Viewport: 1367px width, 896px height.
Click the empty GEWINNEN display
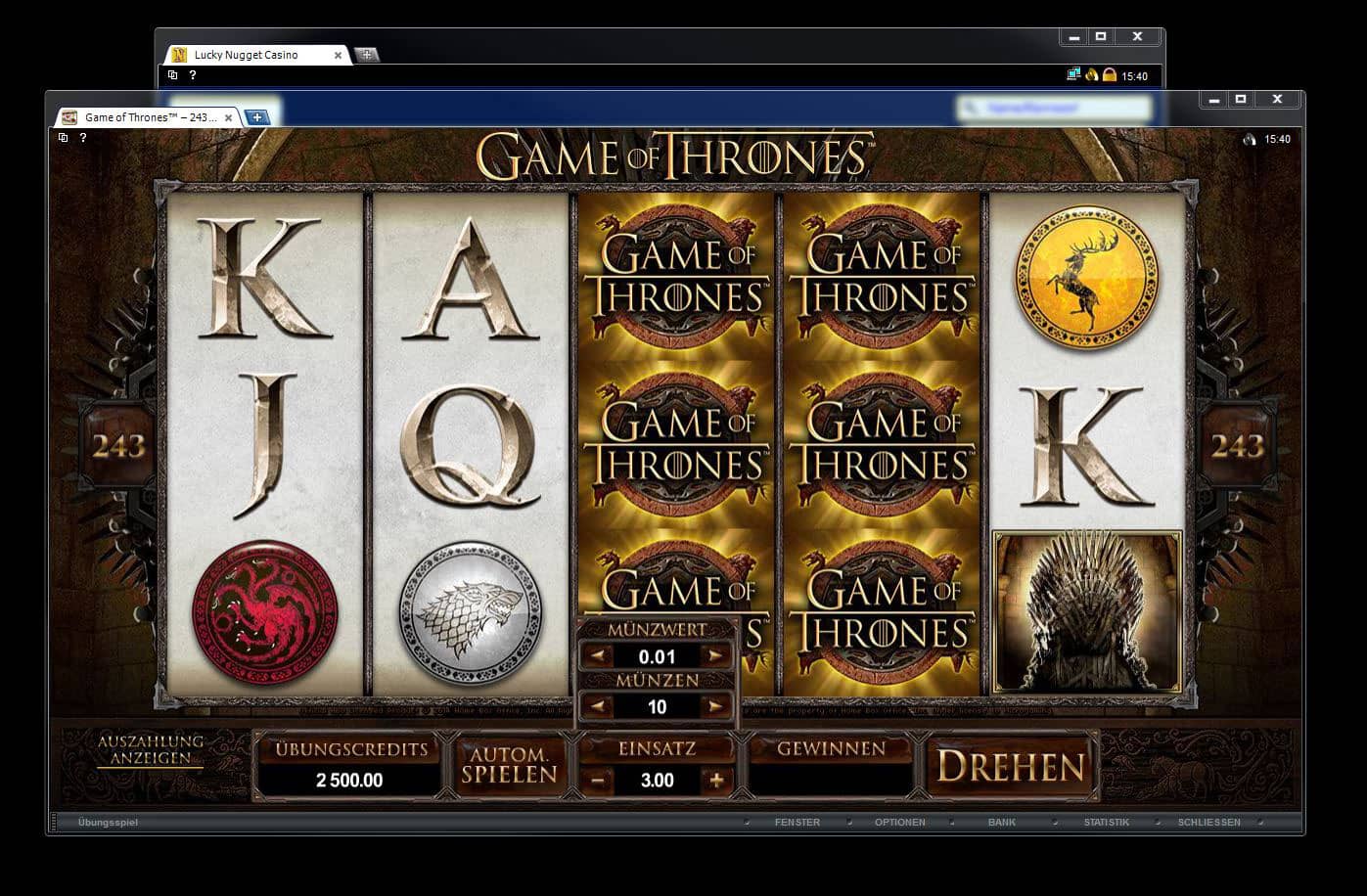[831, 780]
